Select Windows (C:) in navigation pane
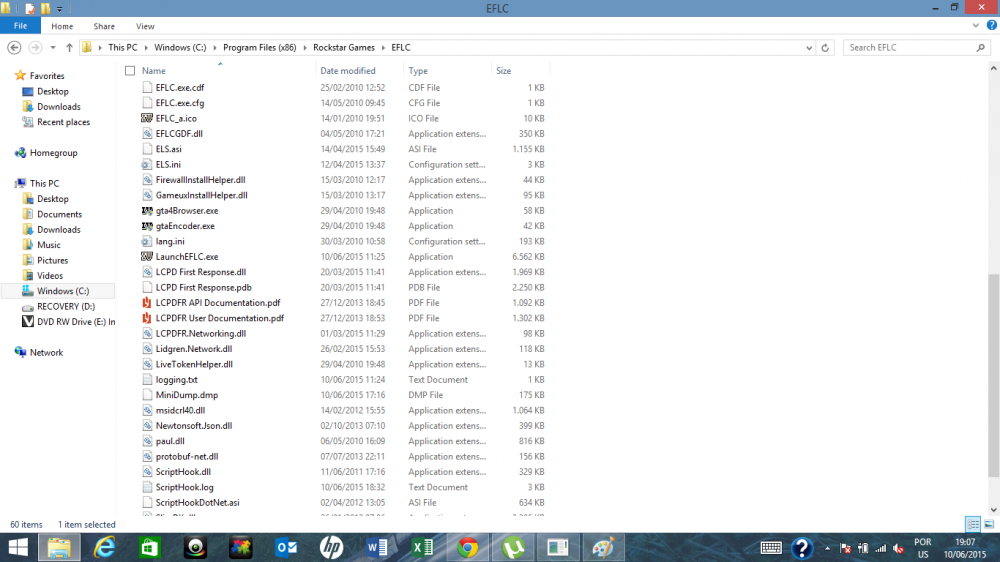Image resolution: width=1000 pixels, height=562 pixels. coord(62,292)
